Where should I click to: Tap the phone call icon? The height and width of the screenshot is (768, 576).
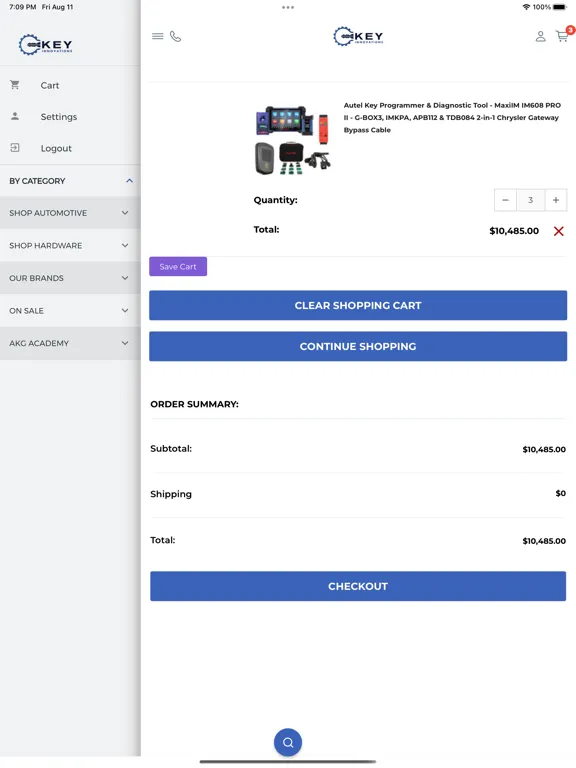(x=175, y=36)
